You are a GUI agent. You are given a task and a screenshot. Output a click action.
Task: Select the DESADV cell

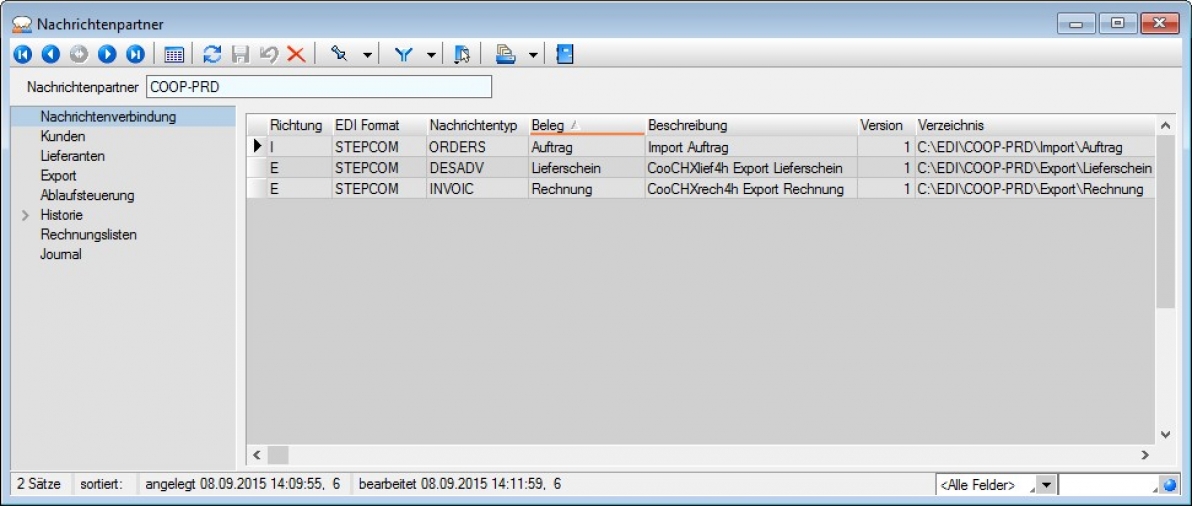[x=477, y=168]
